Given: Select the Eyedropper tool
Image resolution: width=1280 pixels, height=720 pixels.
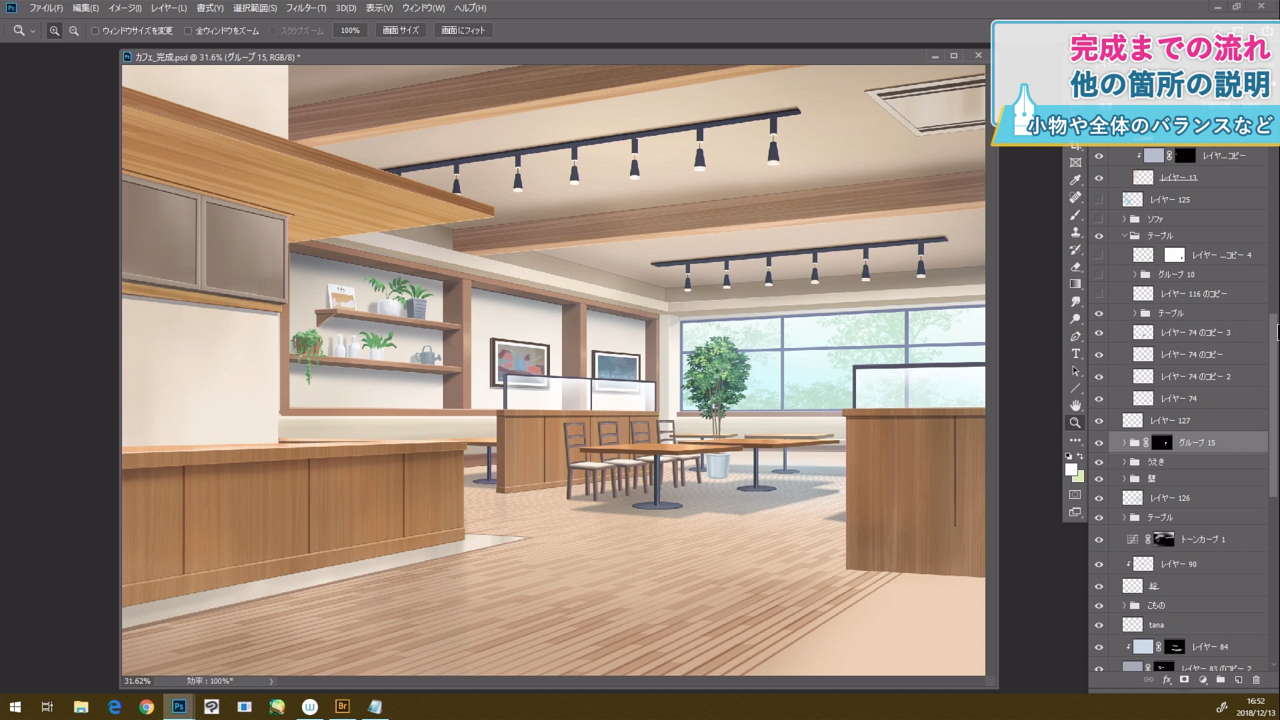Looking at the screenshot, I should [x=1075, y=180].
